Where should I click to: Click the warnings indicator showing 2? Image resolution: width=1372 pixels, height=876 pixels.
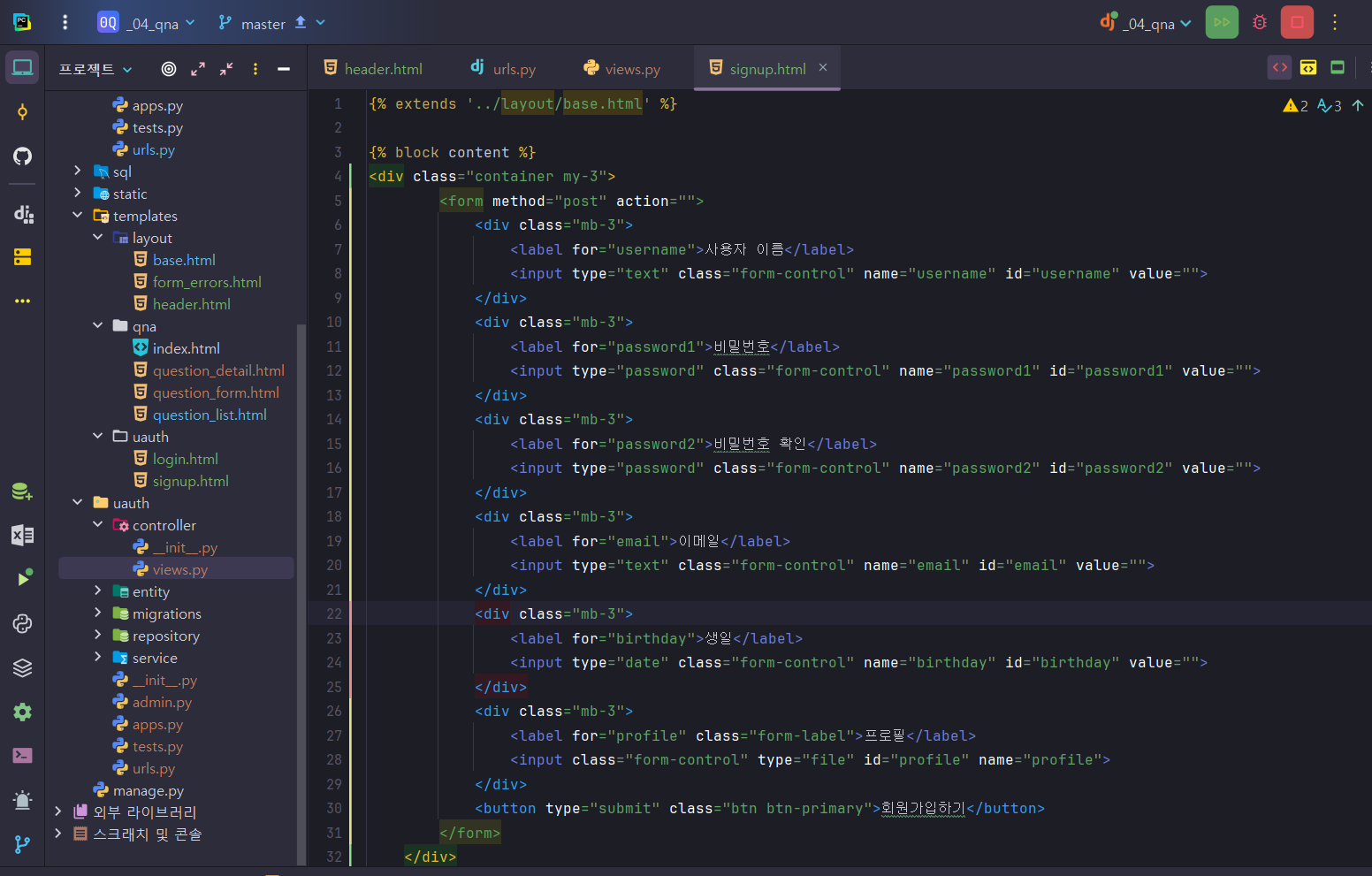(x=1295, y=106)
